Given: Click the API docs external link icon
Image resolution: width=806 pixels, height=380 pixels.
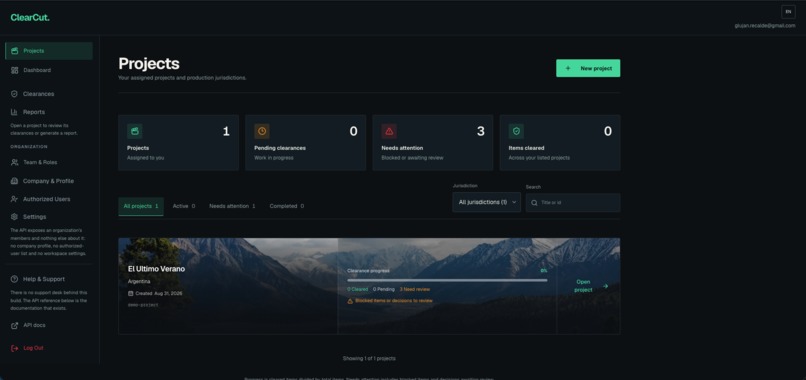Looking at the screenshot, I should pos(14,325).
